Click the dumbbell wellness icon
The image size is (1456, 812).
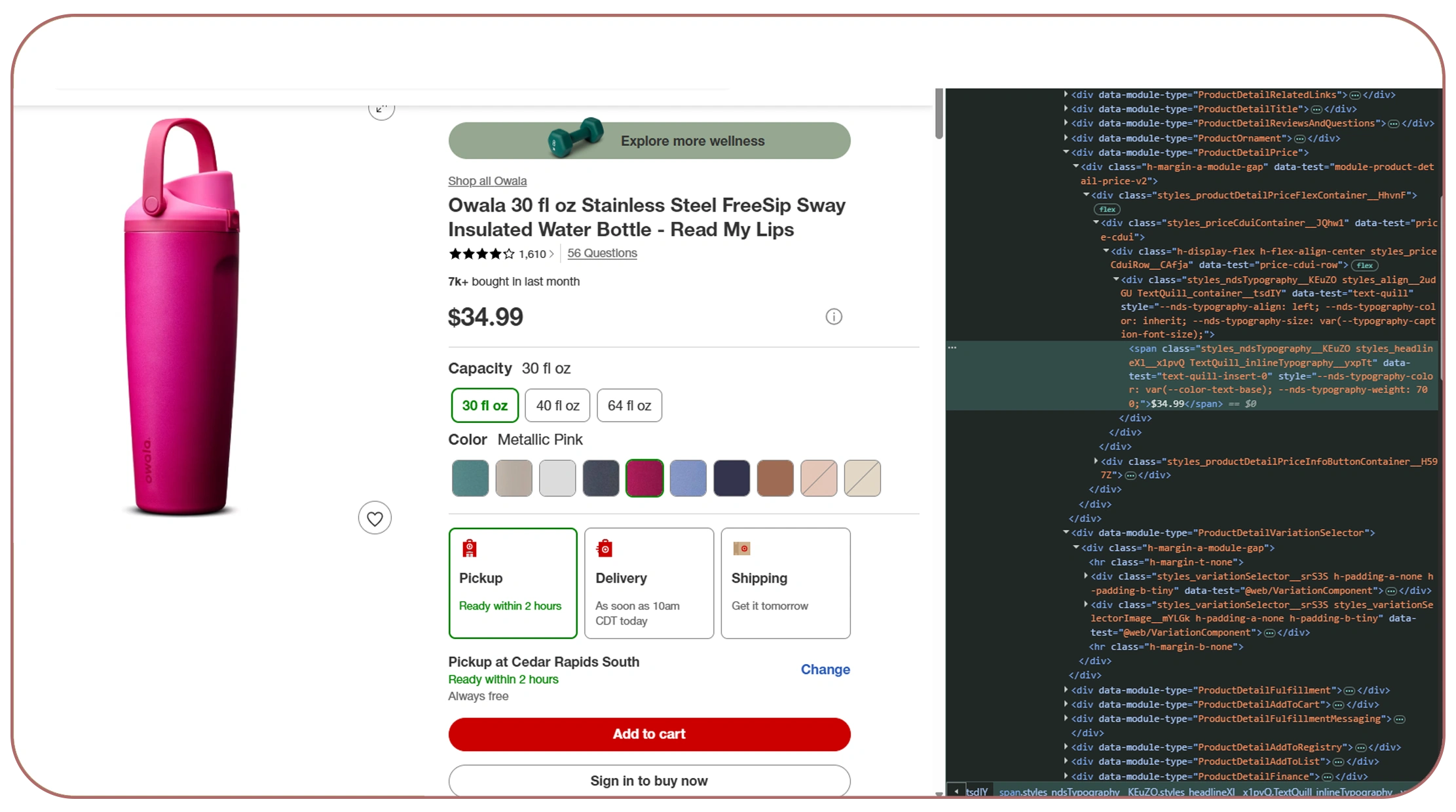[575, 137]
